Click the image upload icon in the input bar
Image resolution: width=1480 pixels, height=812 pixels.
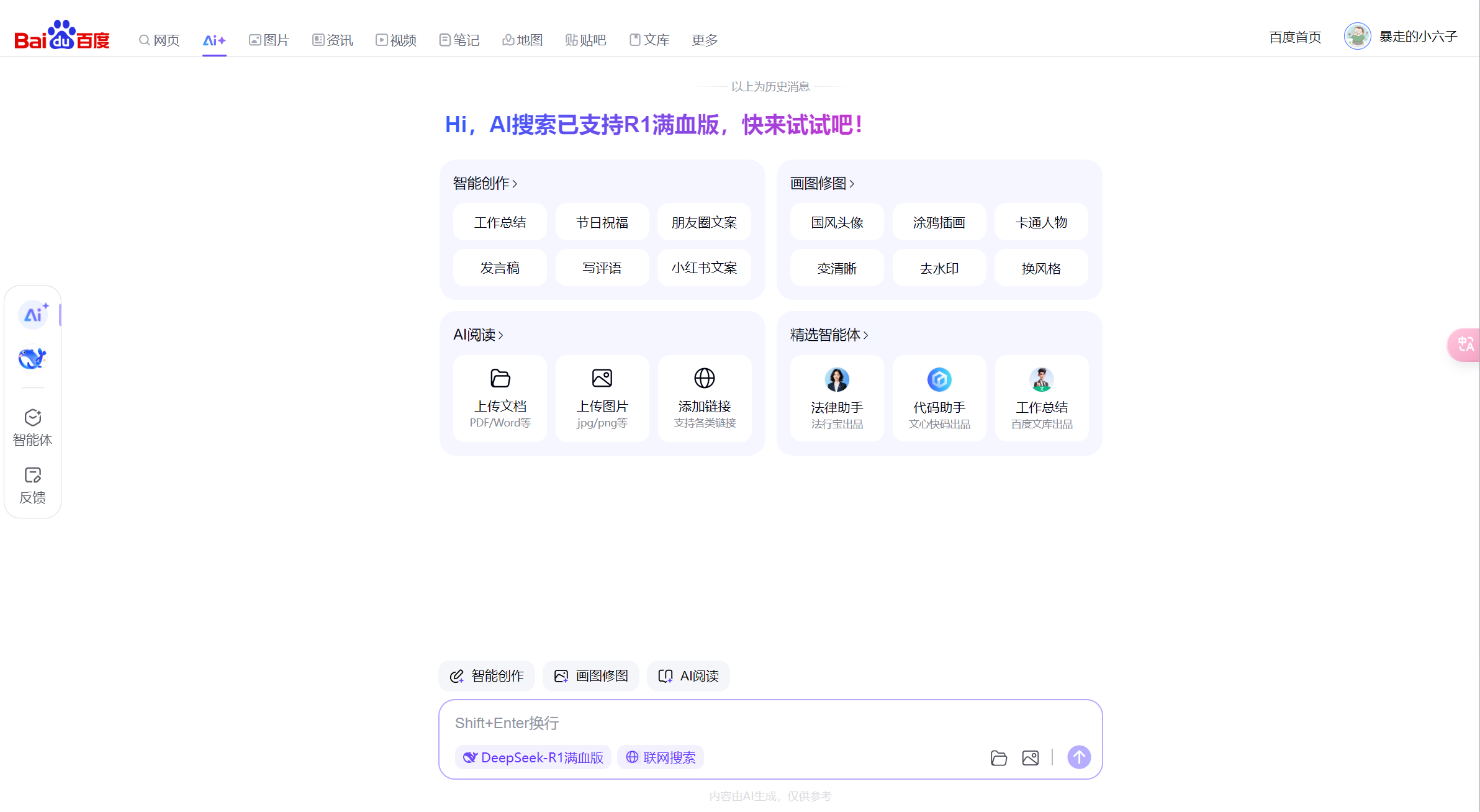coord(1031,757)
